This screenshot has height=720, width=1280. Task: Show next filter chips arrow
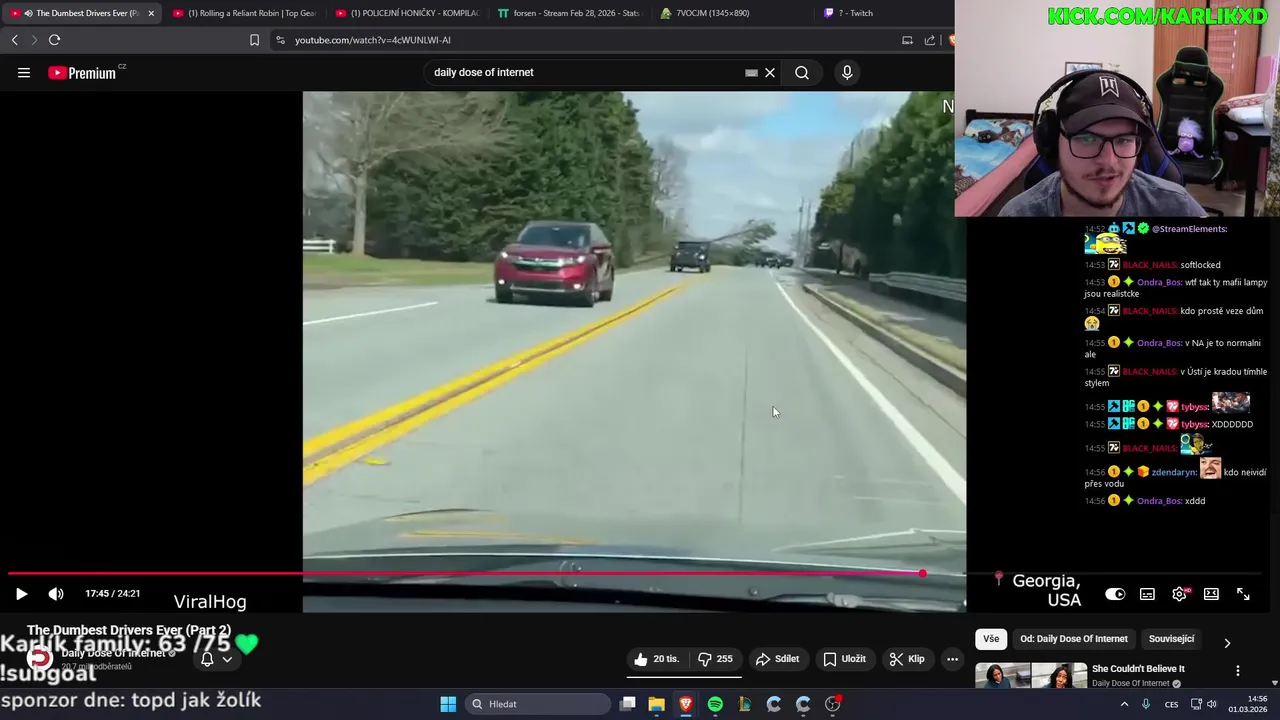(x=1227, y=643)
